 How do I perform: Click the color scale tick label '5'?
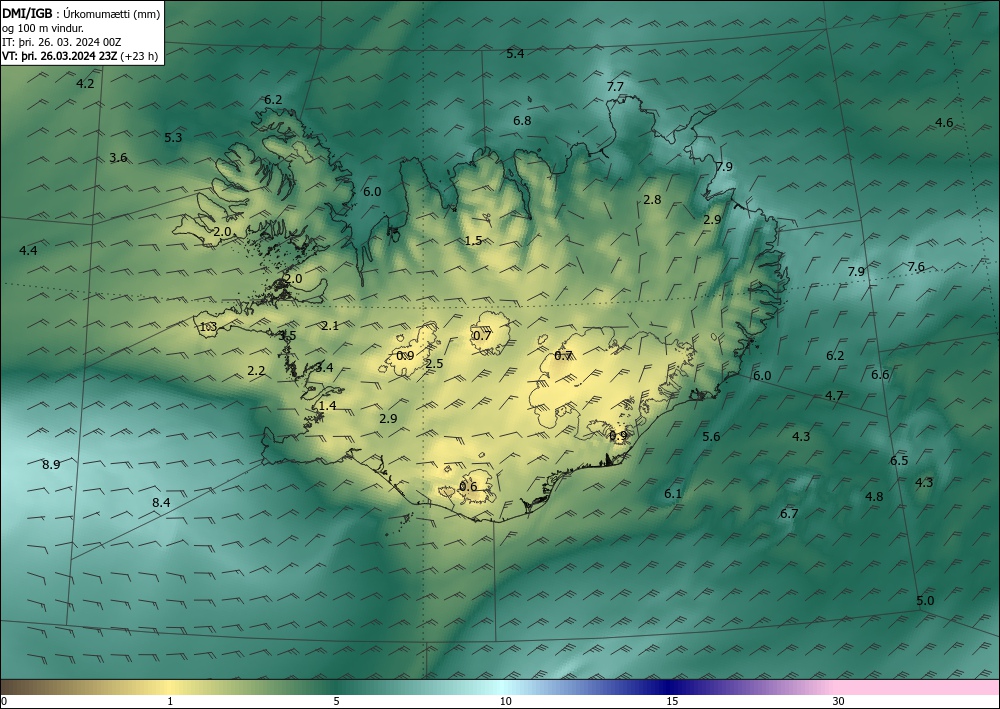[x=336, y=702]
